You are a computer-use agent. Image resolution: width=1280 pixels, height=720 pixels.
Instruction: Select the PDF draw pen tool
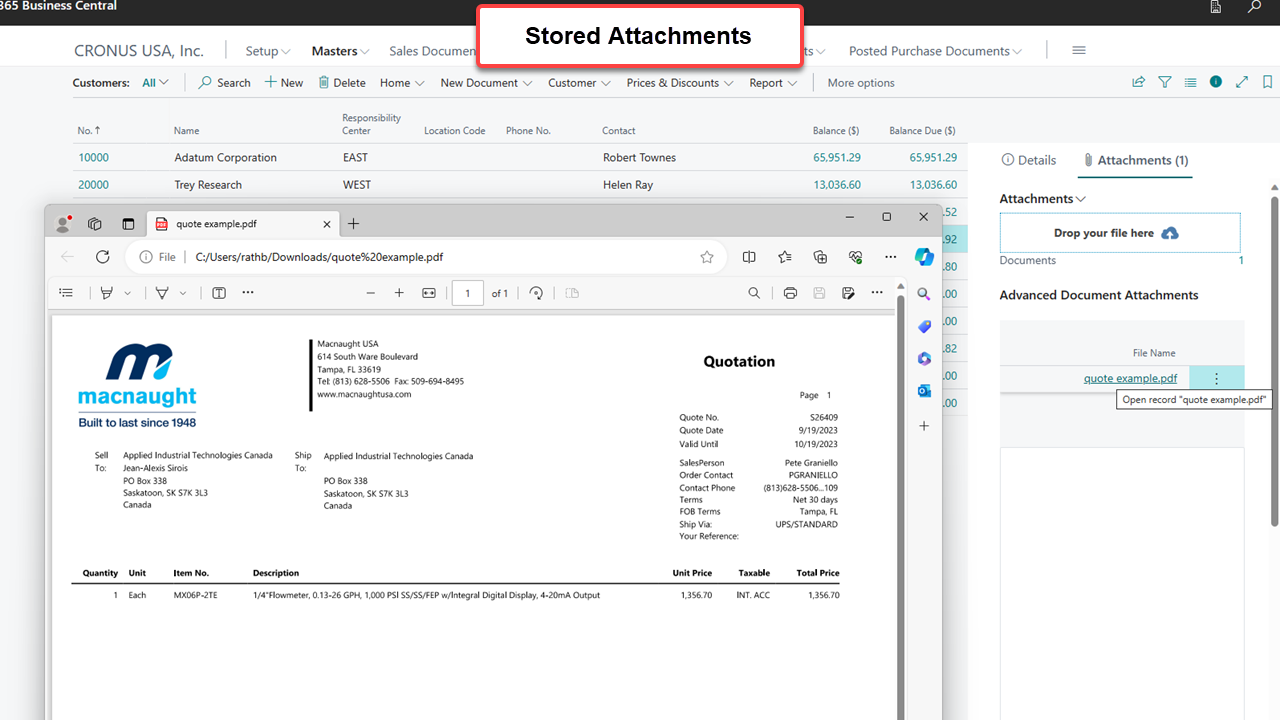coord(162,293)
